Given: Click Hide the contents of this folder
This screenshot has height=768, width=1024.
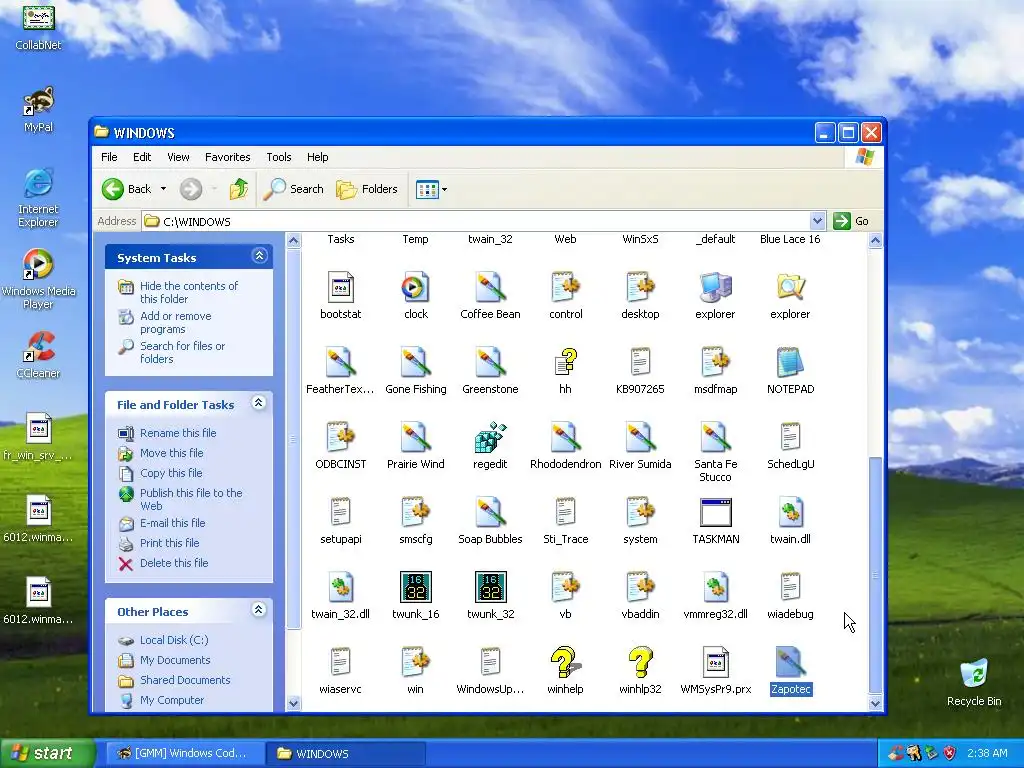Looking at the screenshot, I should (x=189, y=293).
